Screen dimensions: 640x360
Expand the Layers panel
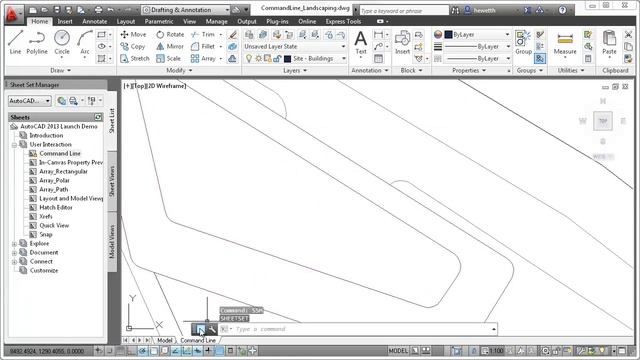(x=295, y=71)
